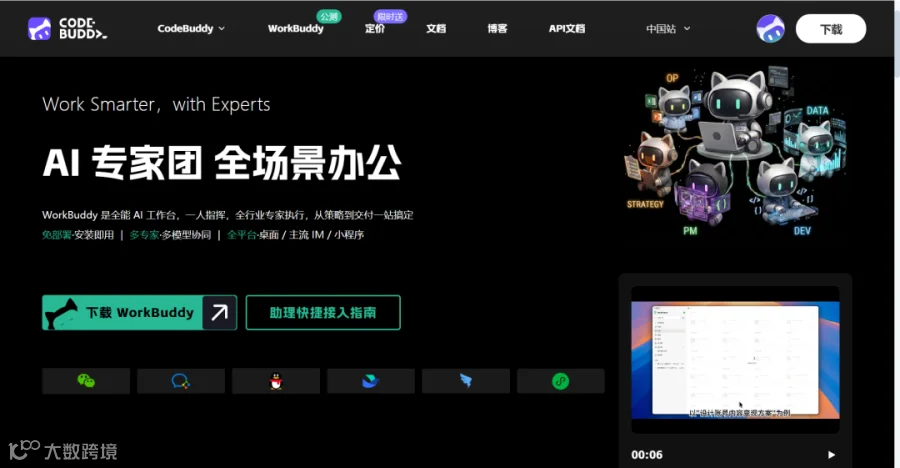Image resolution: width=900 pixels, height=468 pixels.
Task: Expand the 中国站 region dropdown
Action: click(668, 29)
